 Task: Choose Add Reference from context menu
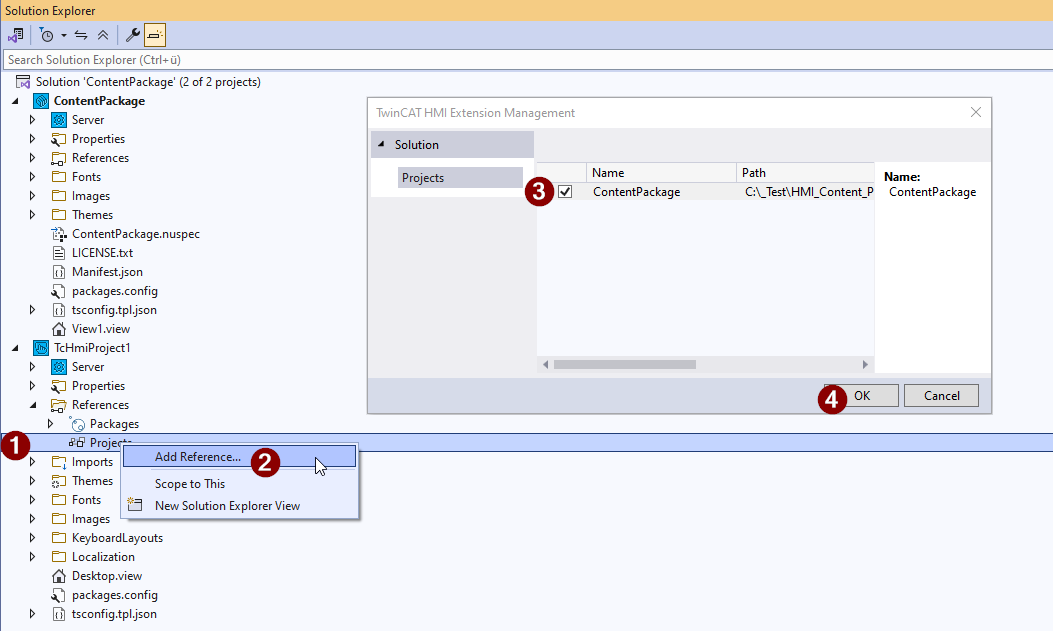197,457
